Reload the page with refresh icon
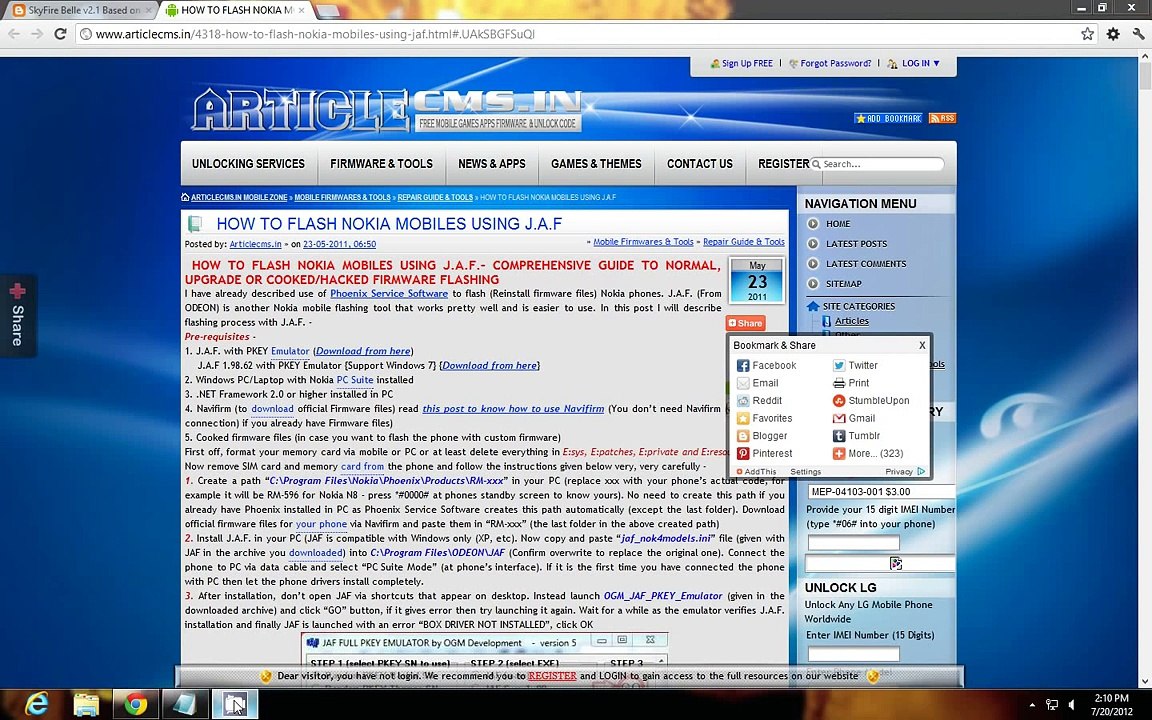1152x720 pixels. click(60, 34)
